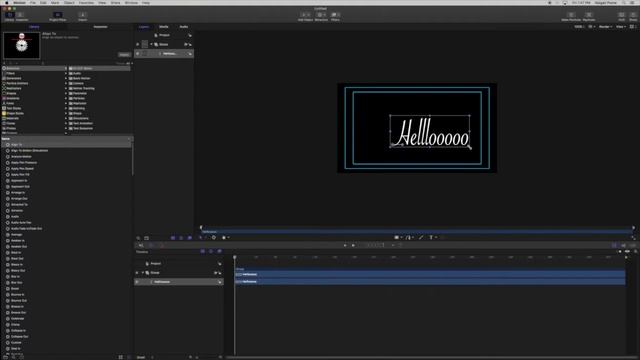Switch to the Media tab
640x360 pixels.
pos(164,27)
